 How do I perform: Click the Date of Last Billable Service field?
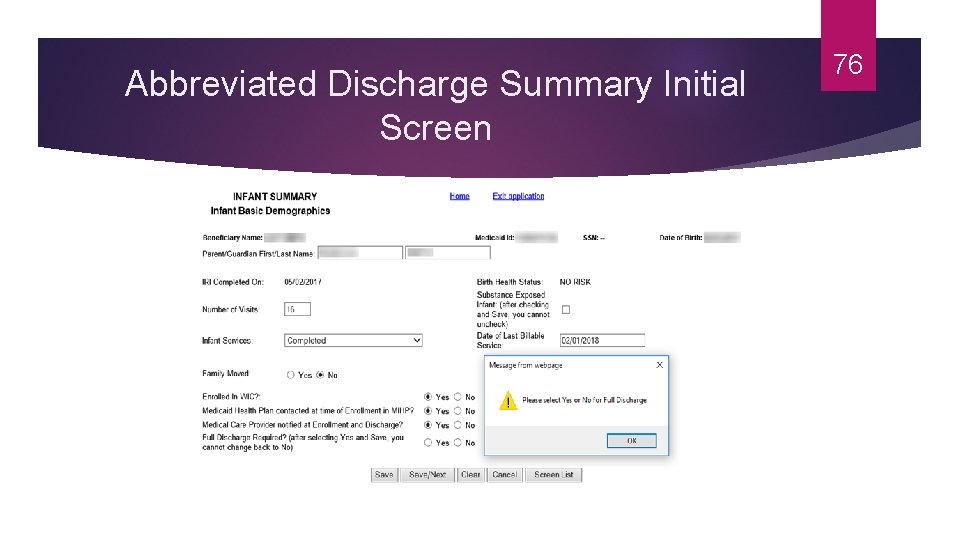coord(602,340)
